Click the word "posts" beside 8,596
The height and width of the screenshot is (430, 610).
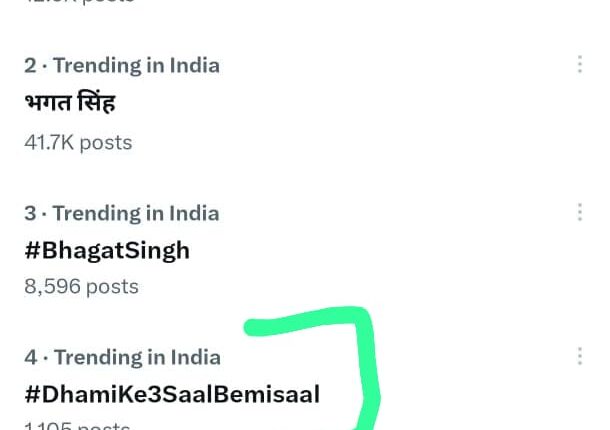112,287
